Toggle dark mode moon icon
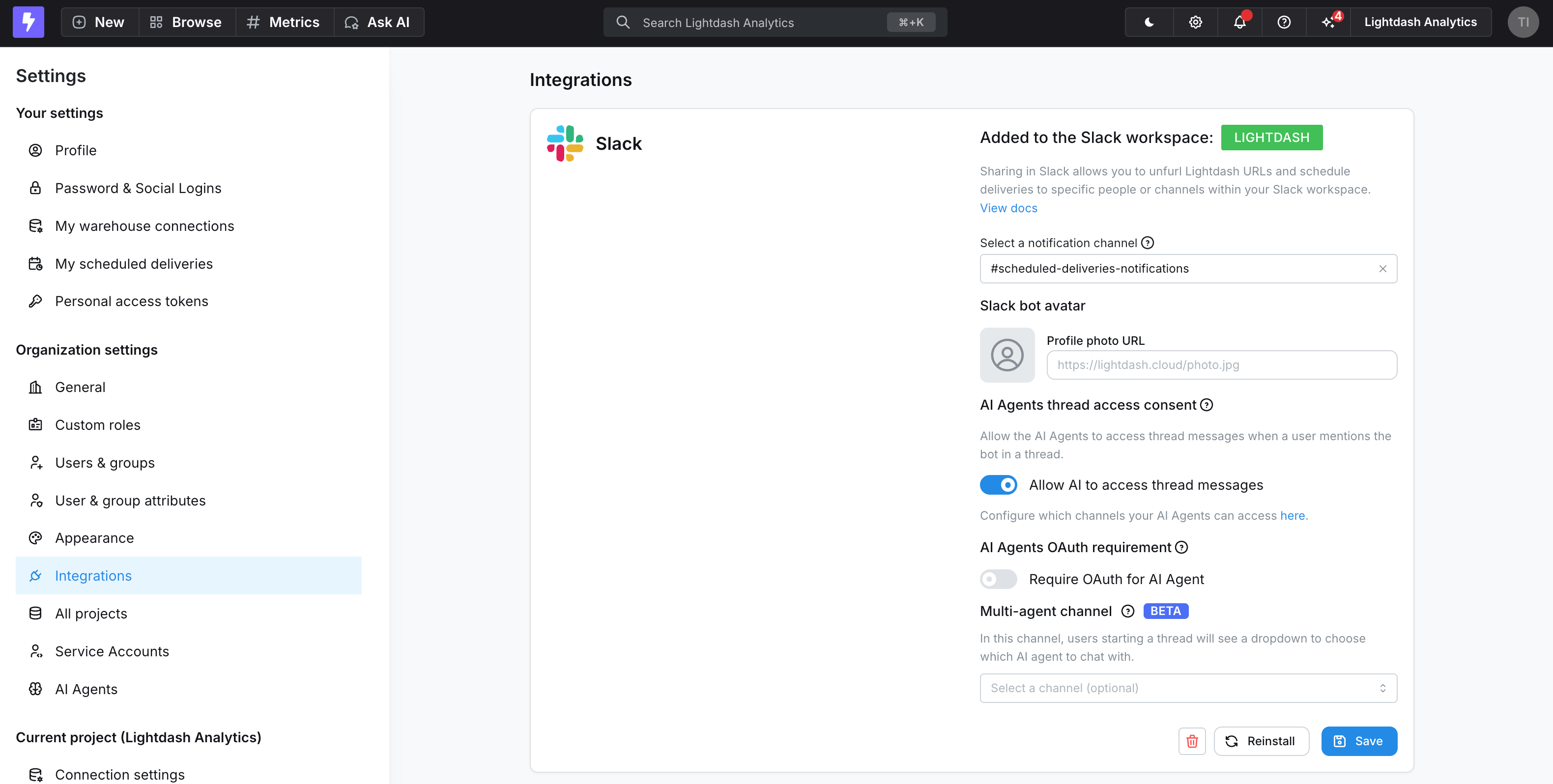Viewport: 1553px width, 784px height. [x=1149, y=22]
